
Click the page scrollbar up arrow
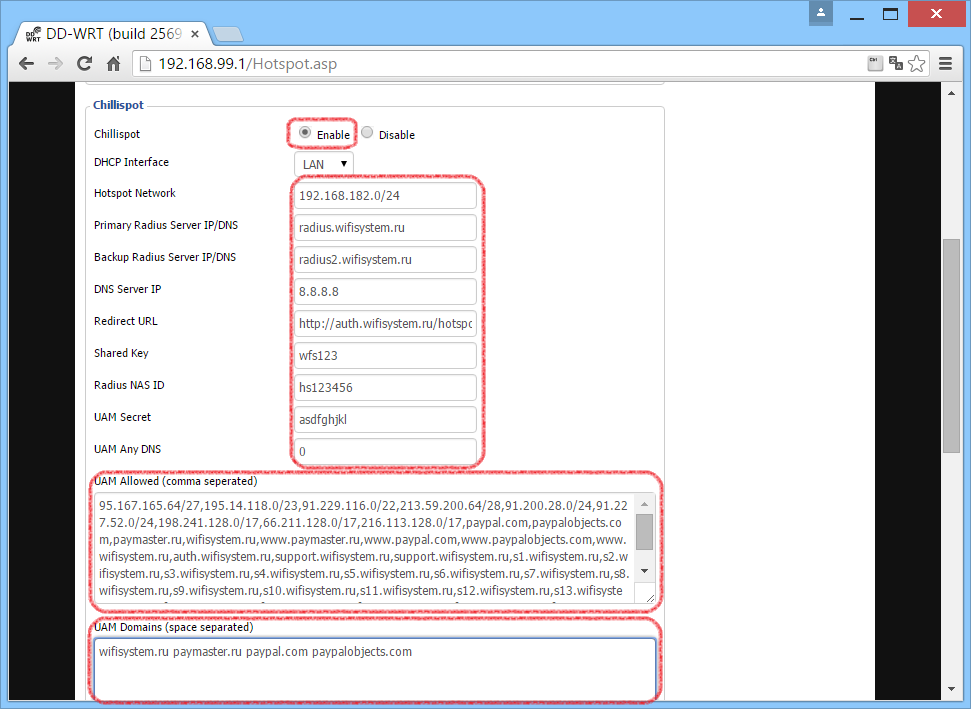point(951,93)
